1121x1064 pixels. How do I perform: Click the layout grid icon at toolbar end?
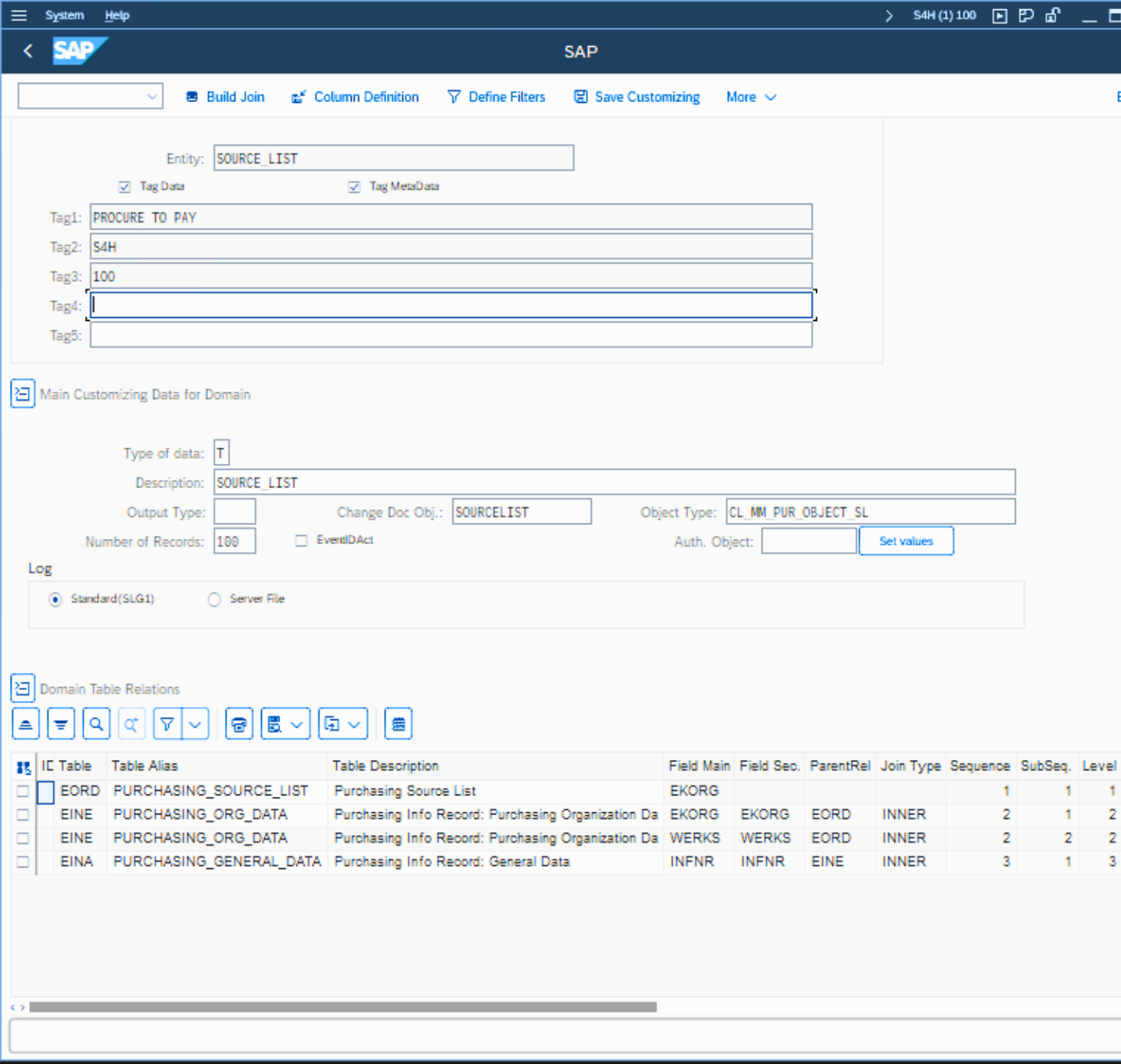[398, 724]
